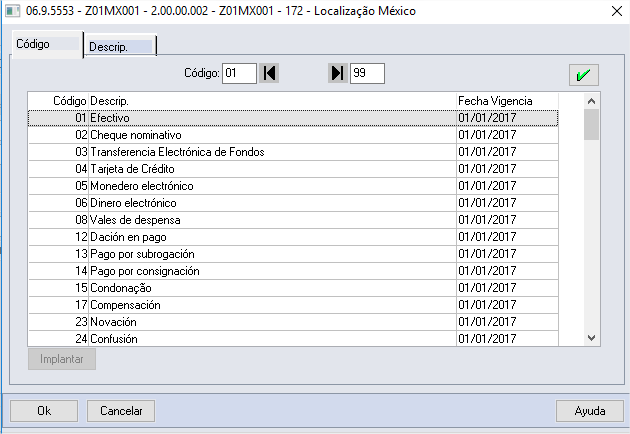Select the row 'Confusión'
Image resolution: width=630 pixels, height=434 pixels.
click(293, 338)
